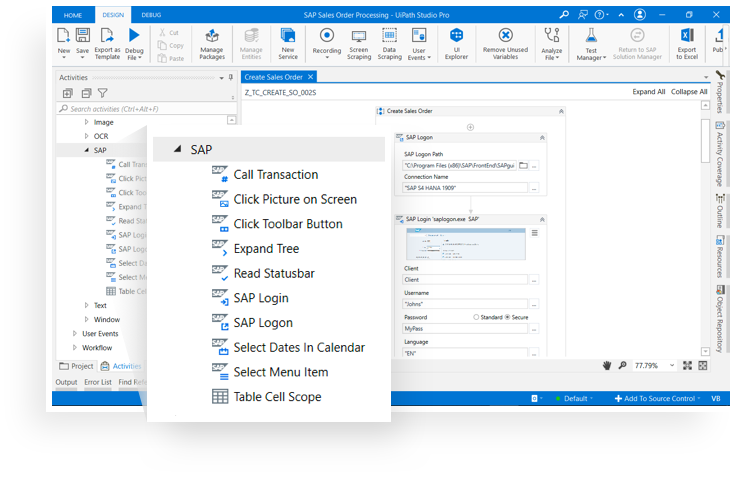The height and width of the screenshot is (478, 736).
Task: Collapse the SAP category in zoomed list
Action: tap(177, 150)
